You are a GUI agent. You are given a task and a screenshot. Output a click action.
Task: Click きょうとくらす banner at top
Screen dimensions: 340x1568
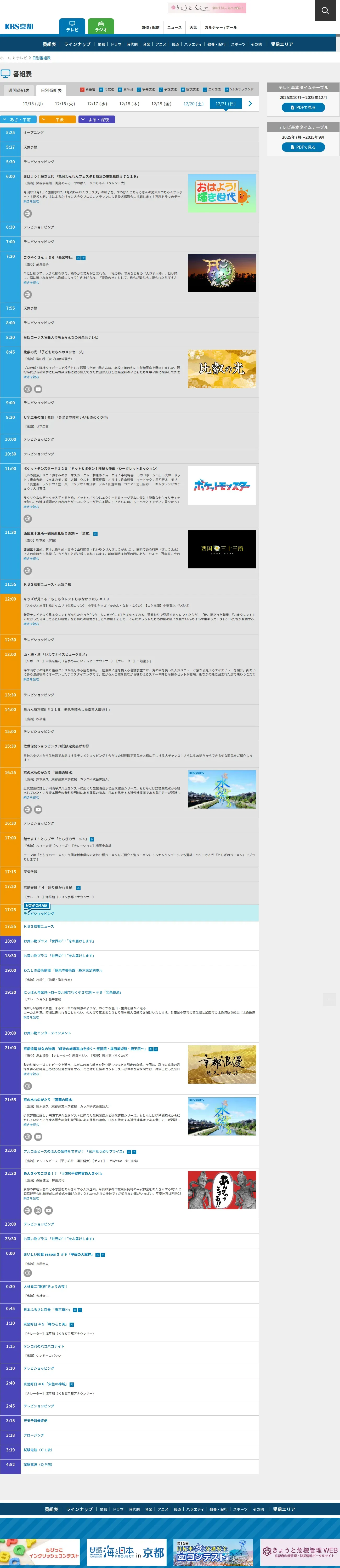coord(207,8)
